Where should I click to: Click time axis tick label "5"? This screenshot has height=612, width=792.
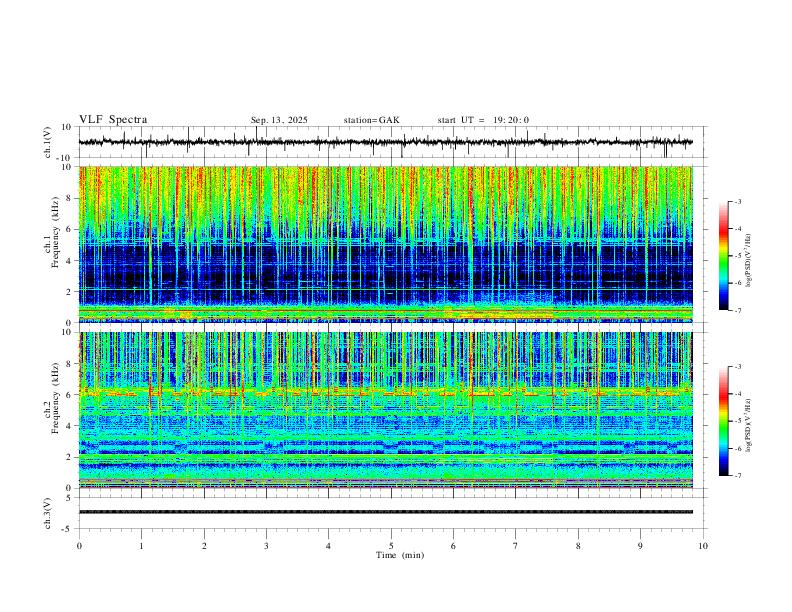(391, 546)
